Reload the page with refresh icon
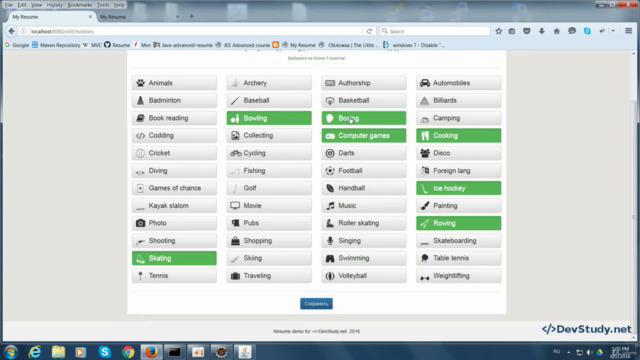The height and width of the screenshot is (360, 640). (x=369, y=31)
